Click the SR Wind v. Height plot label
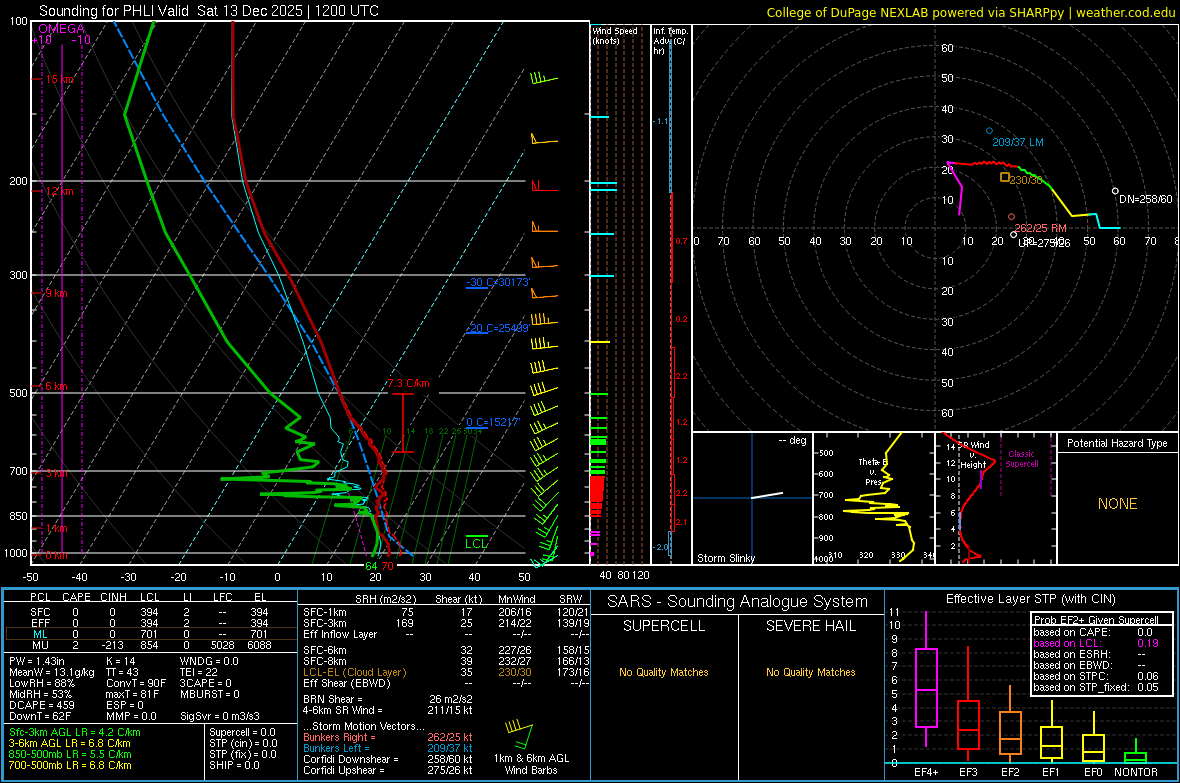The width and height of the screenshot is (1180, 783). (975, 455)
